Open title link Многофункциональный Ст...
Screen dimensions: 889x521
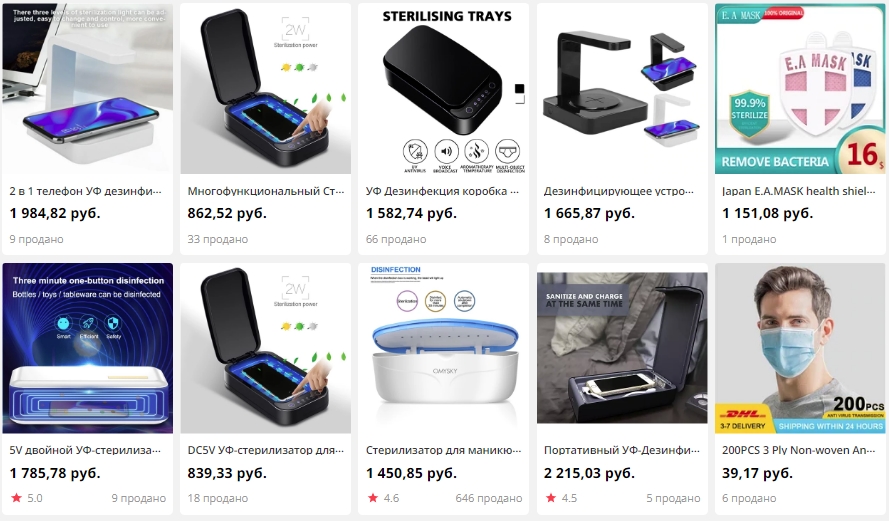266,191
